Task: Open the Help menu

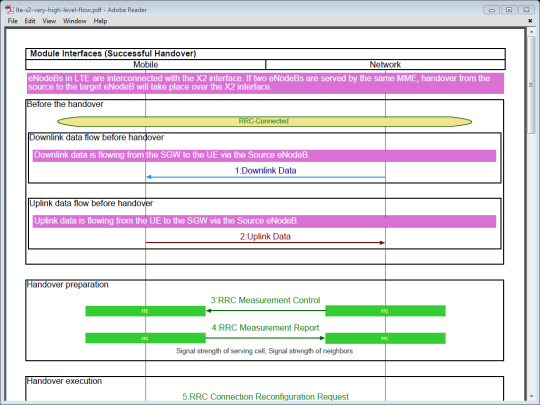Action: click(100, 21)
